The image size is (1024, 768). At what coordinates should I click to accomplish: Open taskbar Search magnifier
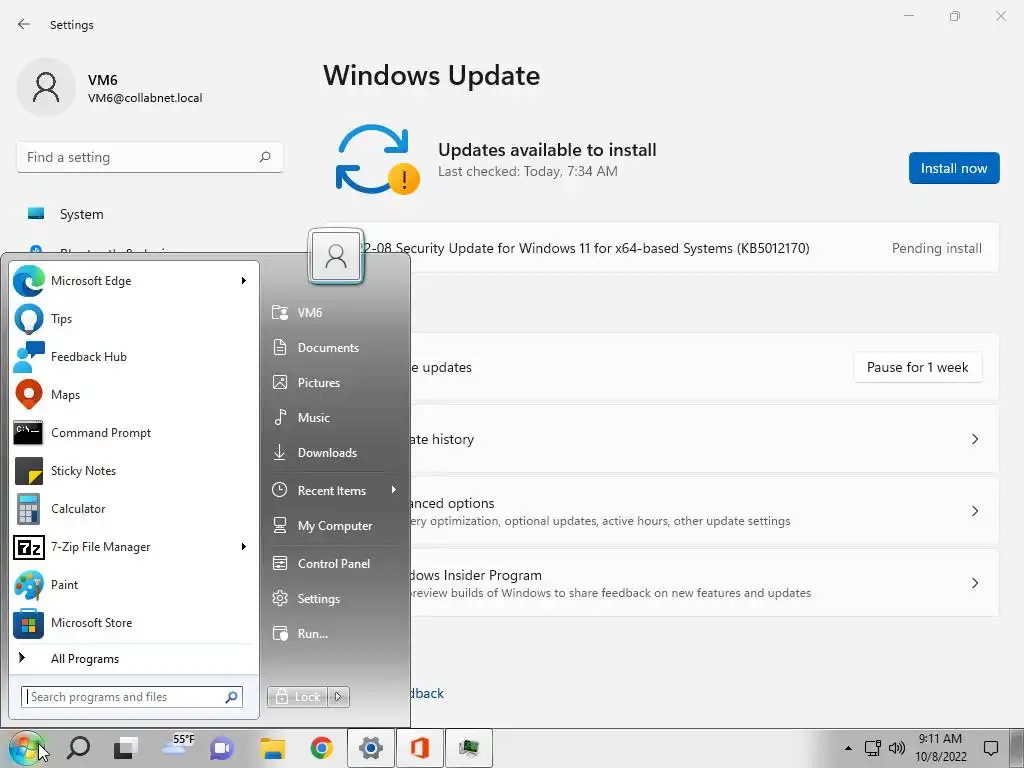(78, 747)
